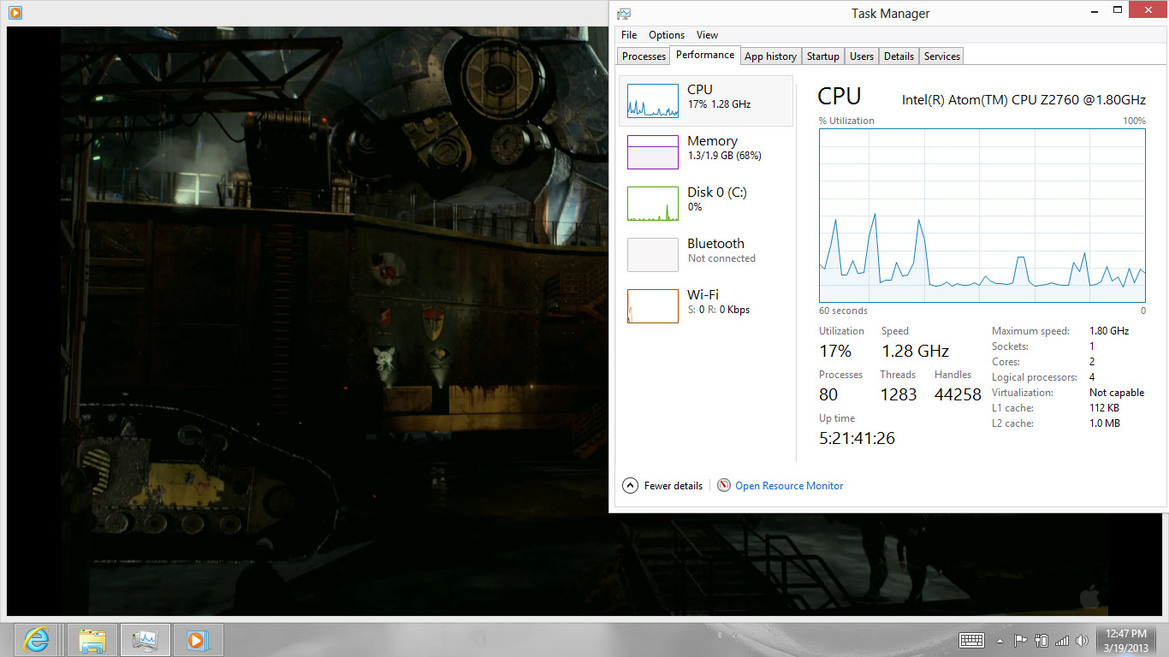Open Internet Explorer from the taskbar
This screenshot has height=657, width=1169.
[x=36, y=640]
